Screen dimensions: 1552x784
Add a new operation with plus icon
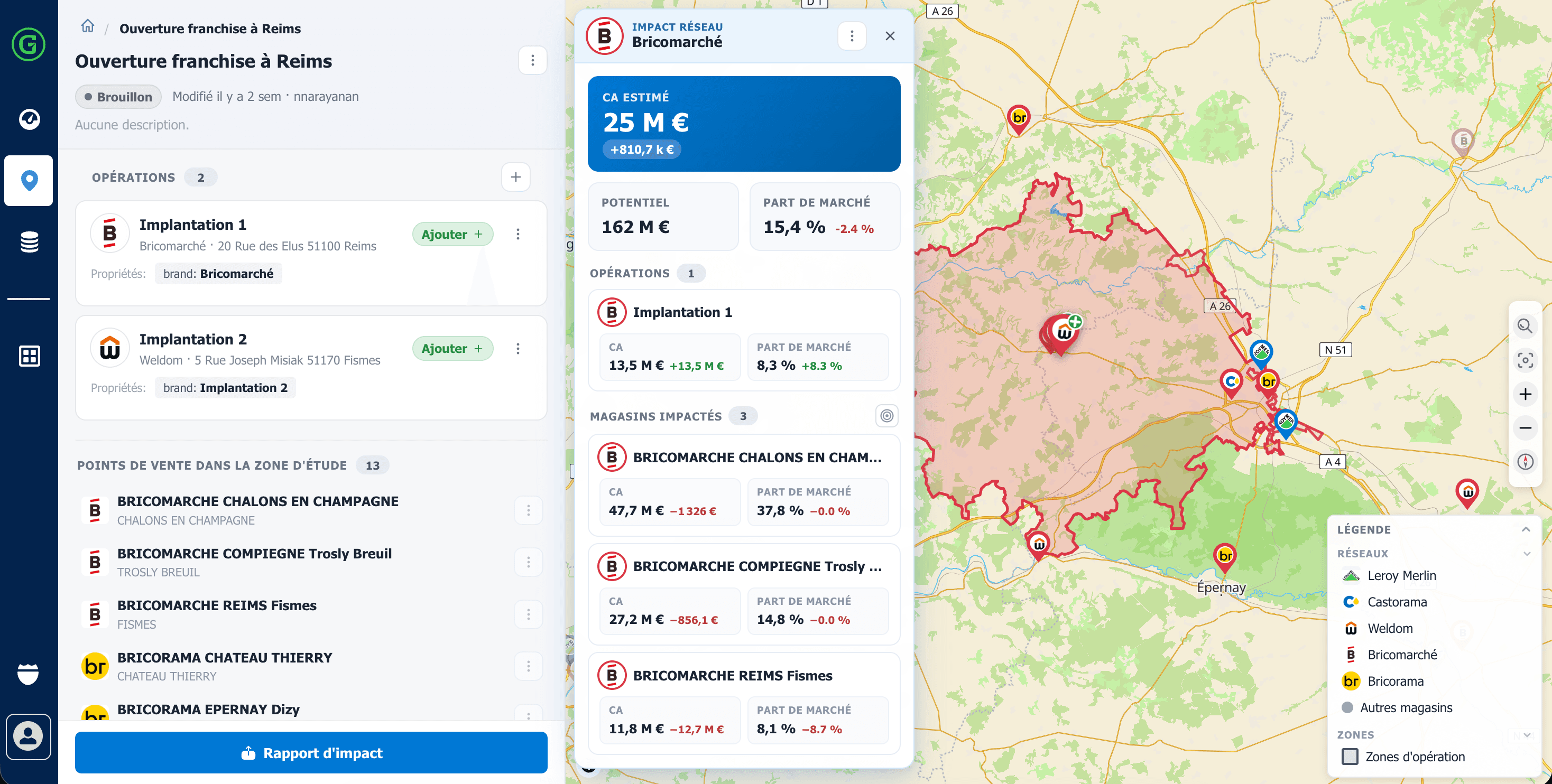click(516, 177)
